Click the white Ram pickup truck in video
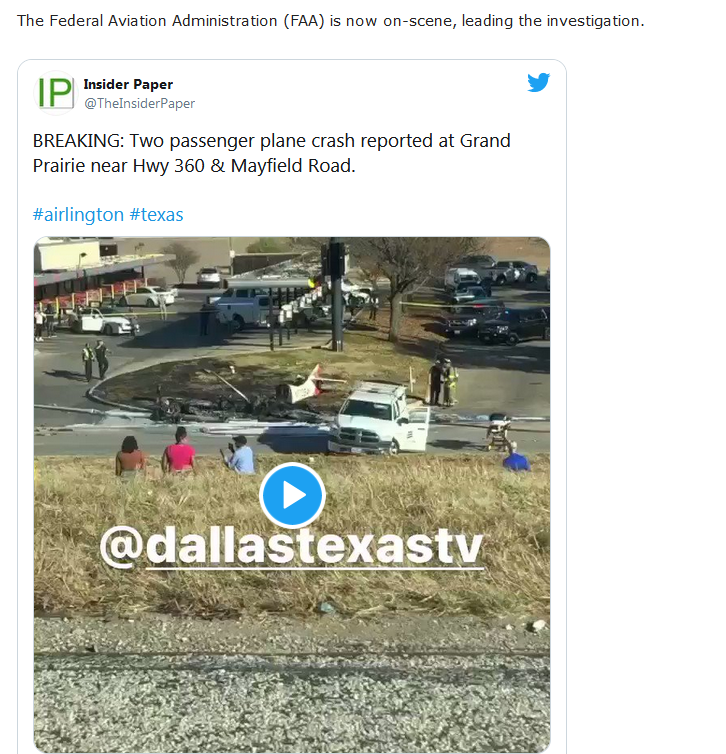 (378, 420)
